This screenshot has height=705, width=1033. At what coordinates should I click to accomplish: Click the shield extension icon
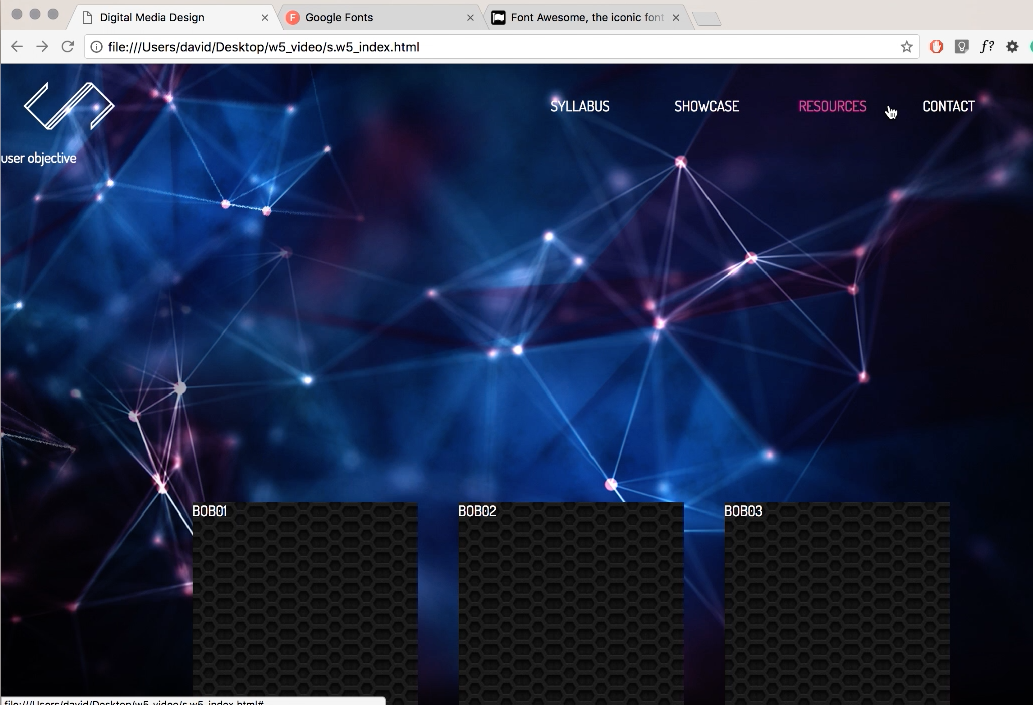pos(962,46)
